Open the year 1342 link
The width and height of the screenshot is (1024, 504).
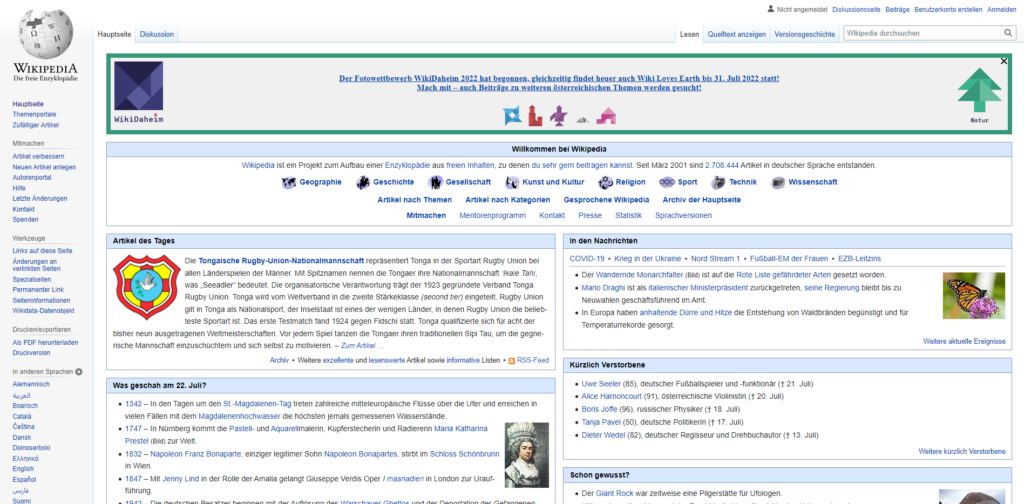(133, 404)
